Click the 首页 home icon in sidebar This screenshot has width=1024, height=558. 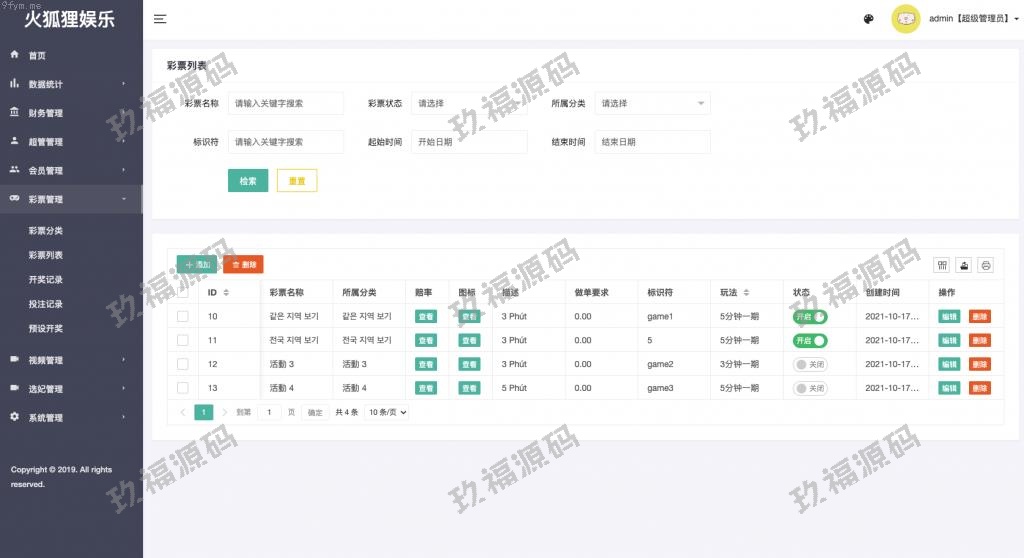click(15, 55)
